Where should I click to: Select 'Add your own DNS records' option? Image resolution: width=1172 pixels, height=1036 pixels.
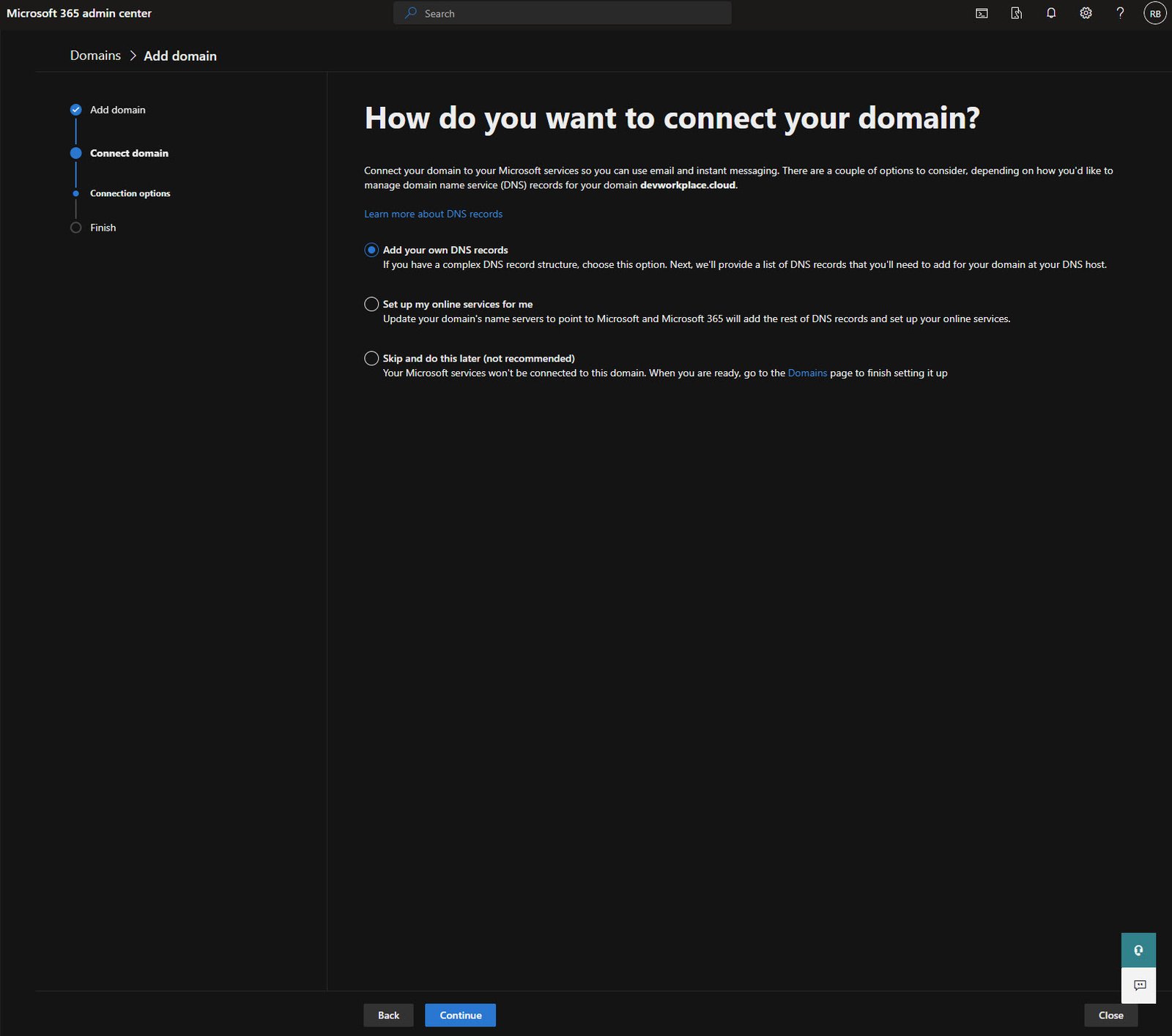pyautogui.click(x=371, y=250)
